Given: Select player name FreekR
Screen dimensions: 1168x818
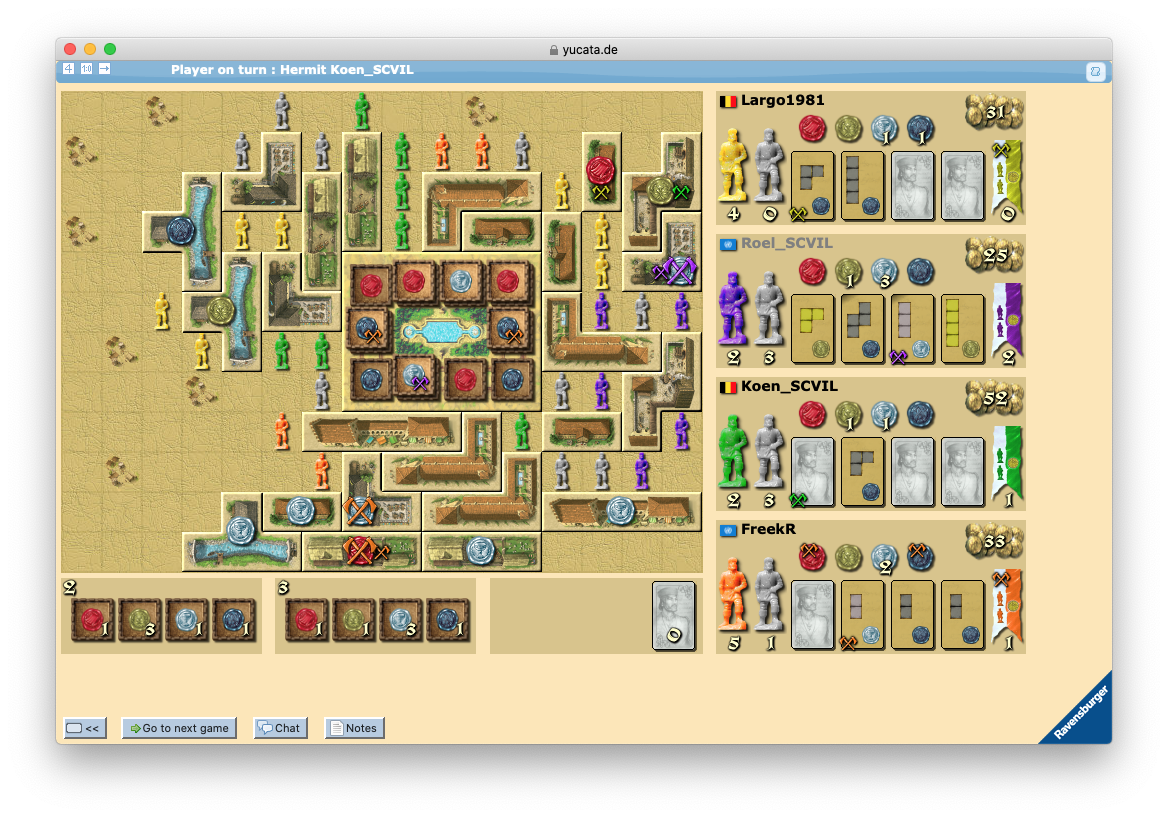Looking at the screenshot, I should (x=768, y=530).
